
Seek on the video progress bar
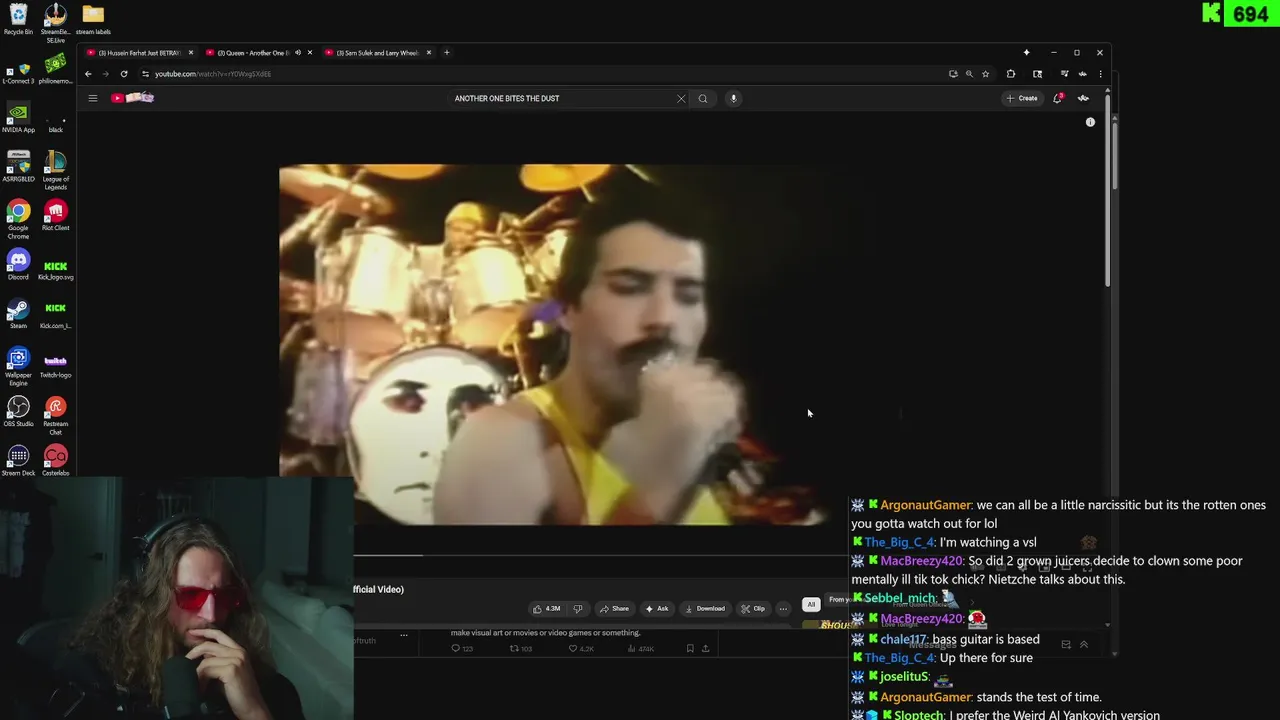click(x=600, y=554)
